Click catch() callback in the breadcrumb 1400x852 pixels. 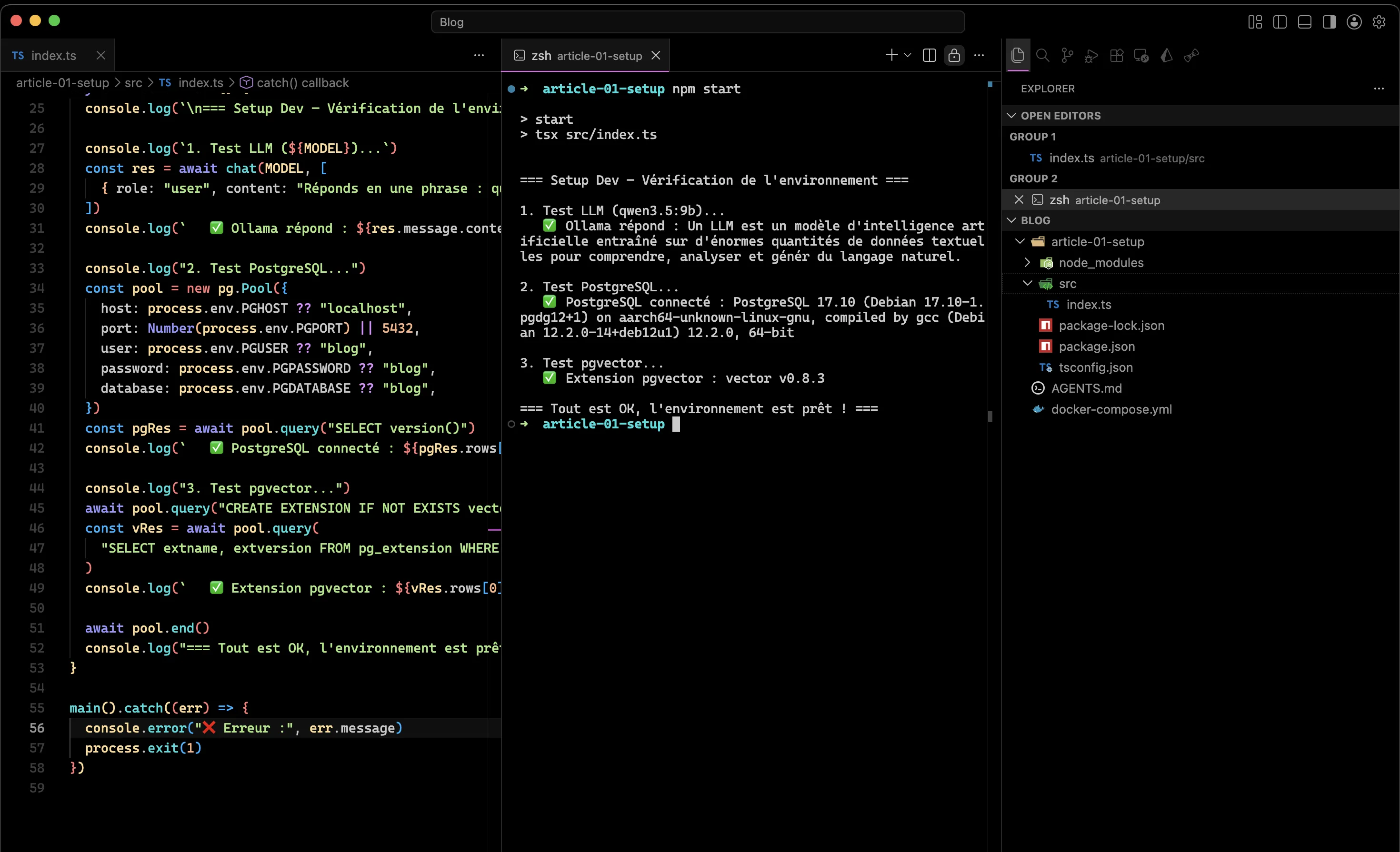pyautogui.click(x=303, y=82)
